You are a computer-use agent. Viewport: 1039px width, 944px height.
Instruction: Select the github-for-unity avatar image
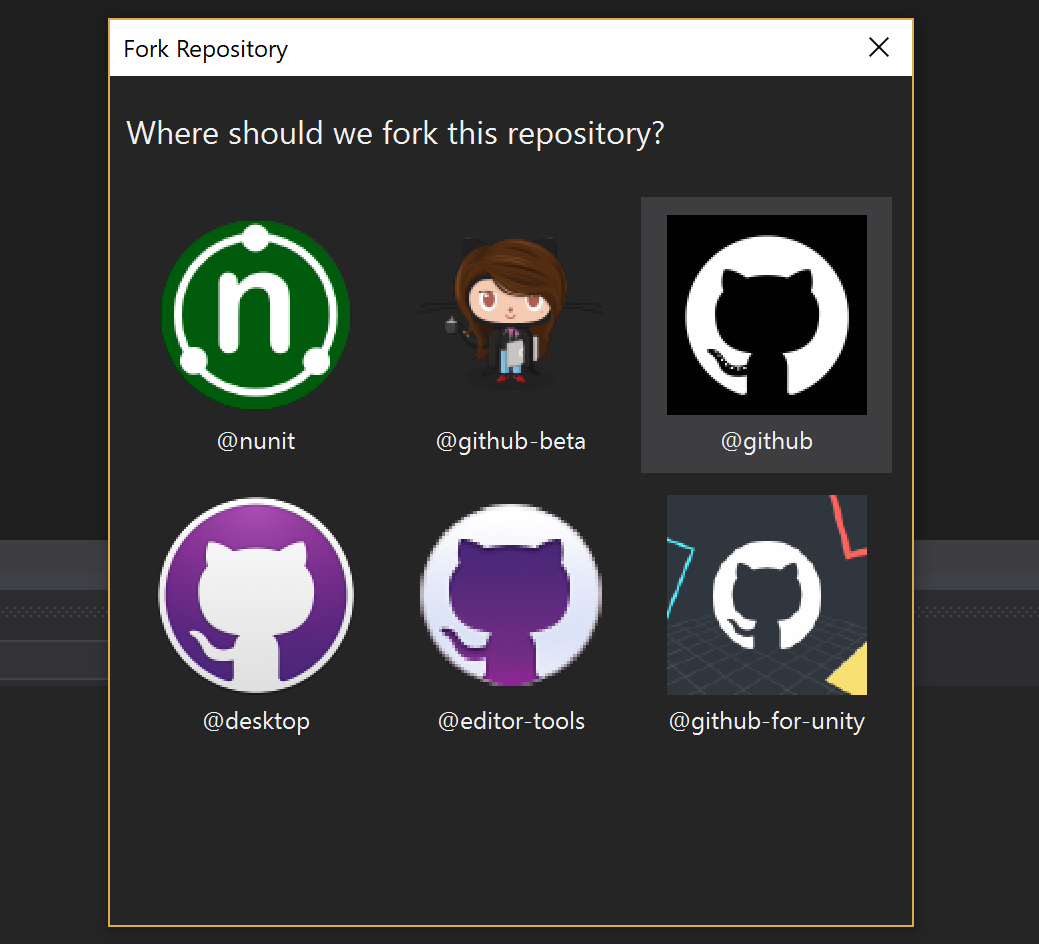(x=767, y=595)
